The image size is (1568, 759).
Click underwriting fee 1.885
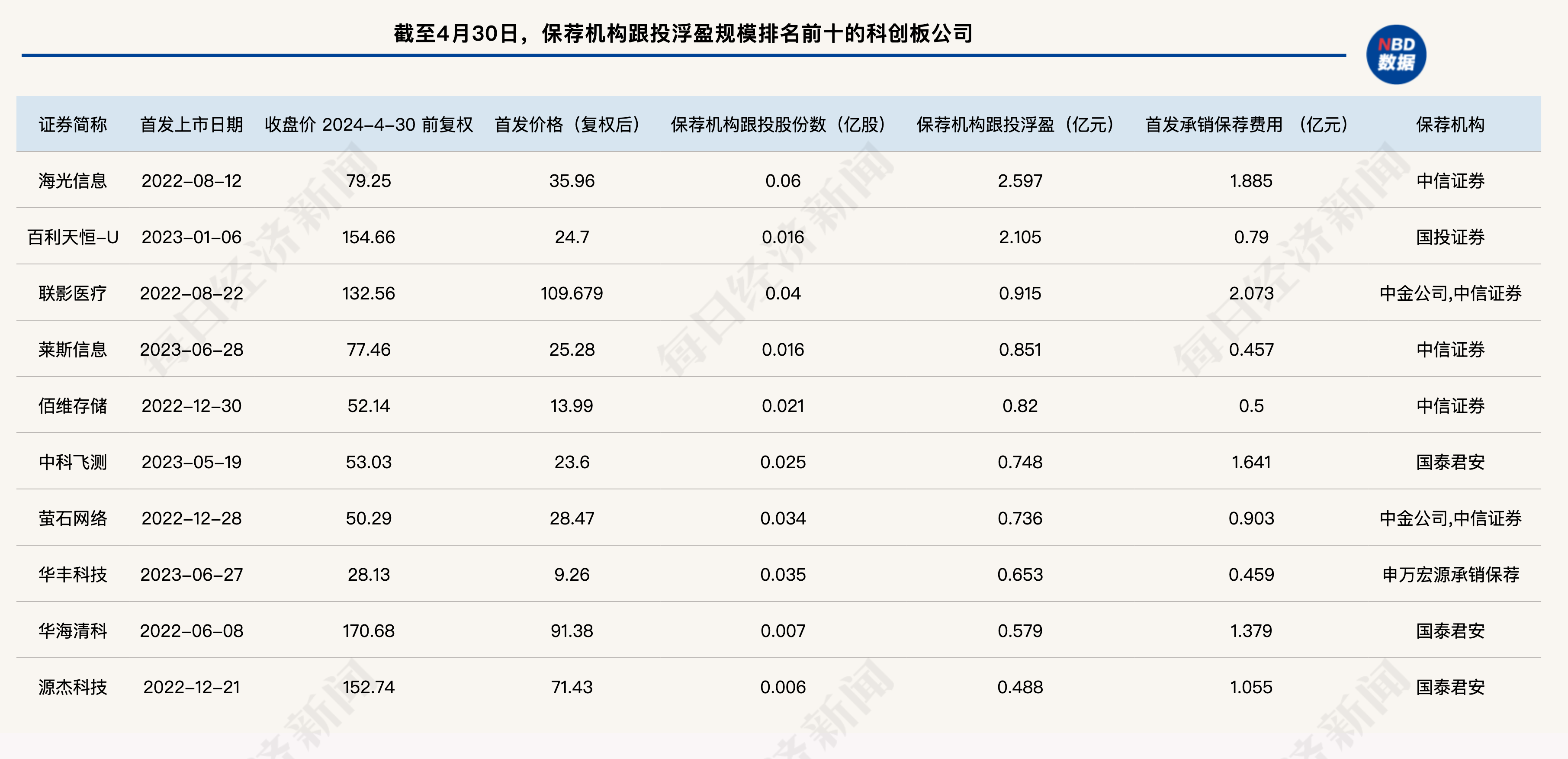click(x=1251, y=181)
